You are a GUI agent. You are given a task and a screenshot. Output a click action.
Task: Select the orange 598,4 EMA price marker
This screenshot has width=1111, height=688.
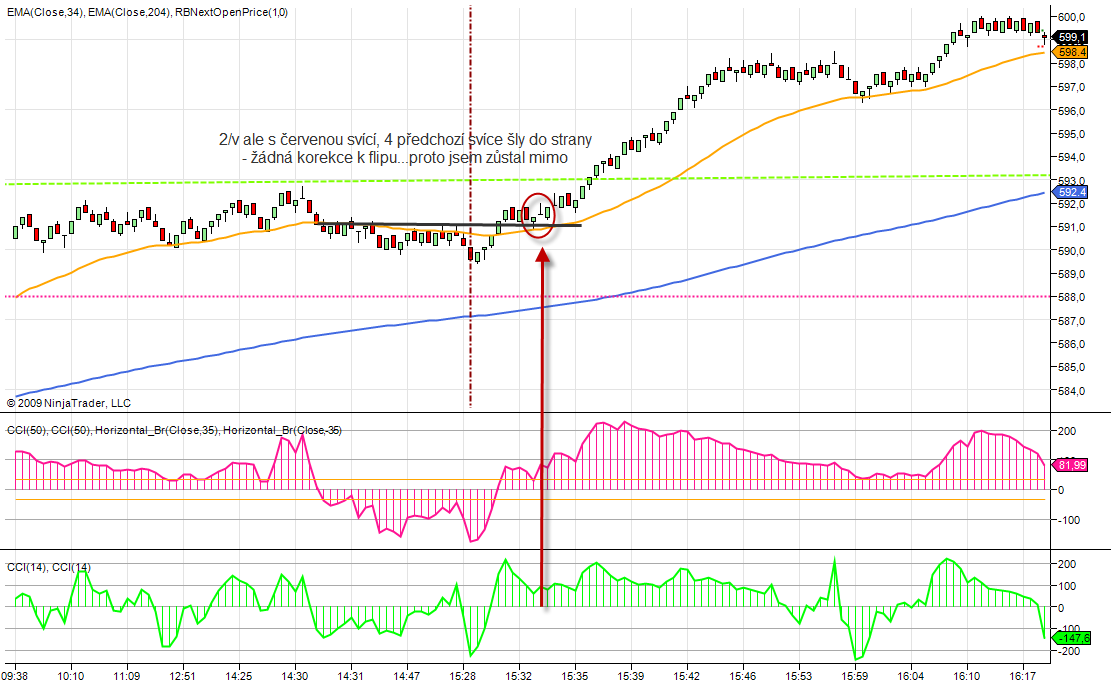[x=1071, y=52]
